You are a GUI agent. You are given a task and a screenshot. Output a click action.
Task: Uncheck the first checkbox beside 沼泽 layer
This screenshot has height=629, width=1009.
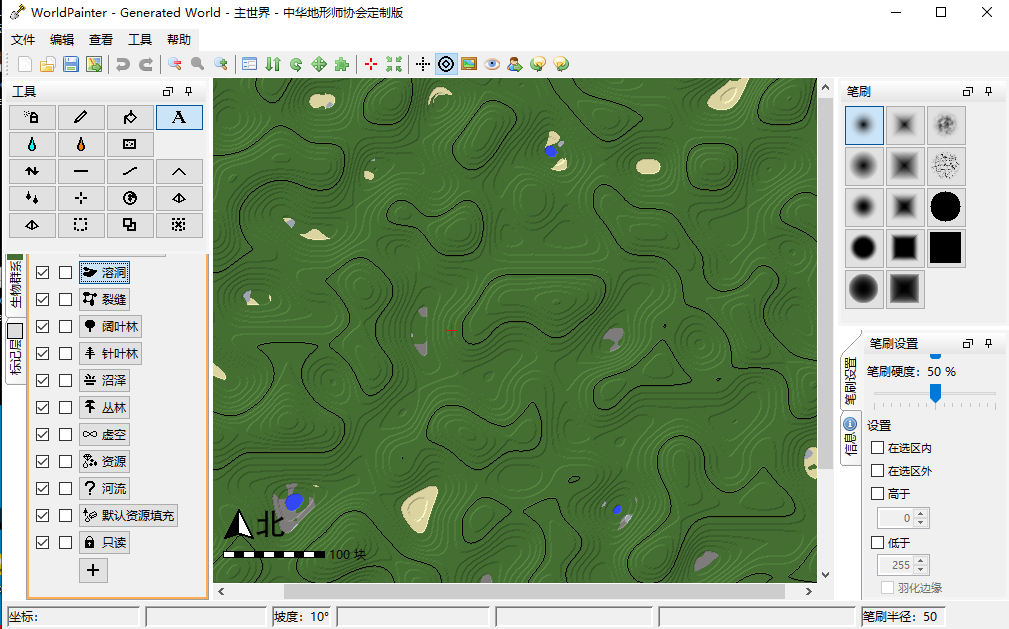pos(43,381)
